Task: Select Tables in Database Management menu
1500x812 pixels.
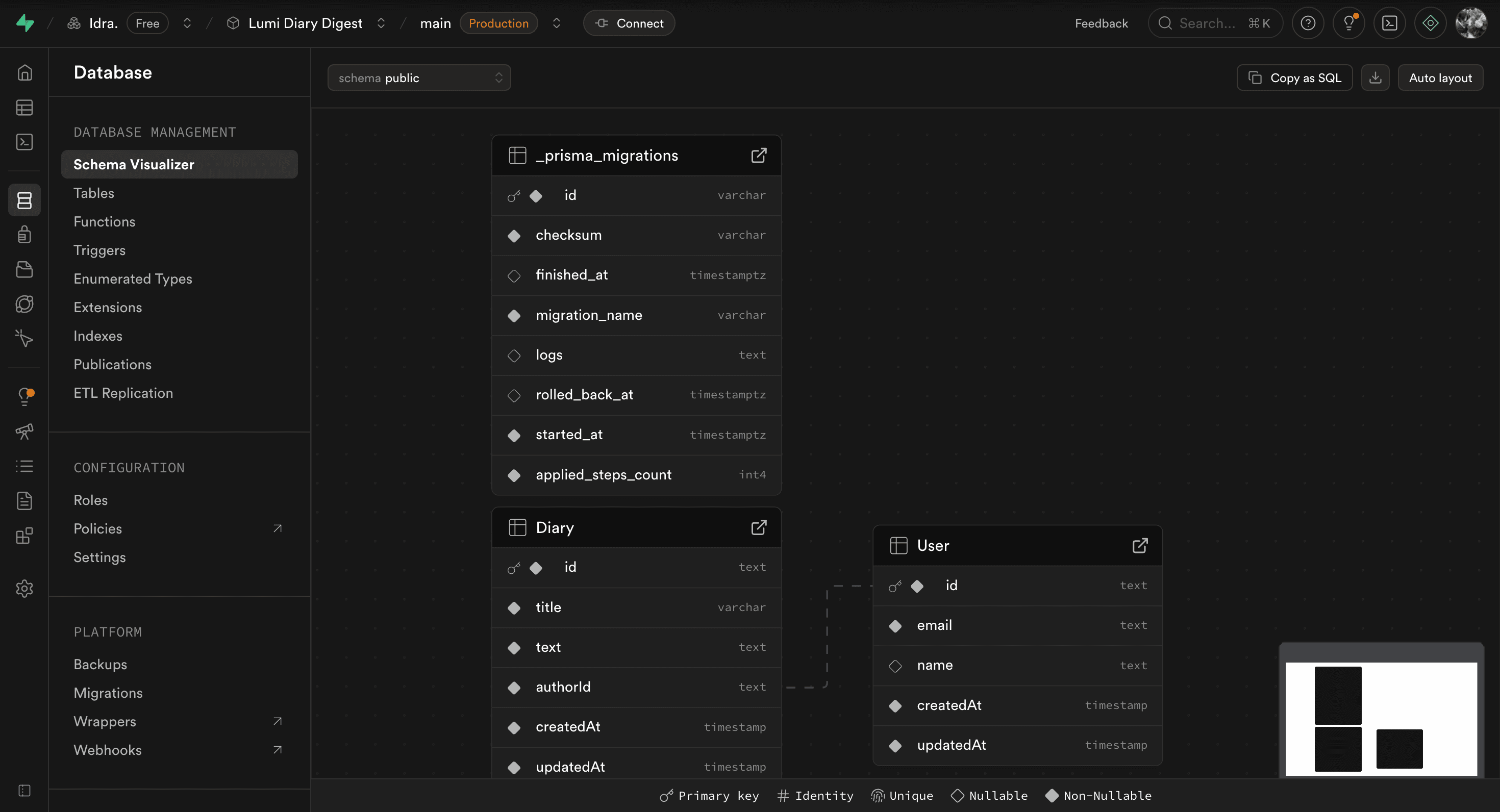Action: (x=94, y=193)
